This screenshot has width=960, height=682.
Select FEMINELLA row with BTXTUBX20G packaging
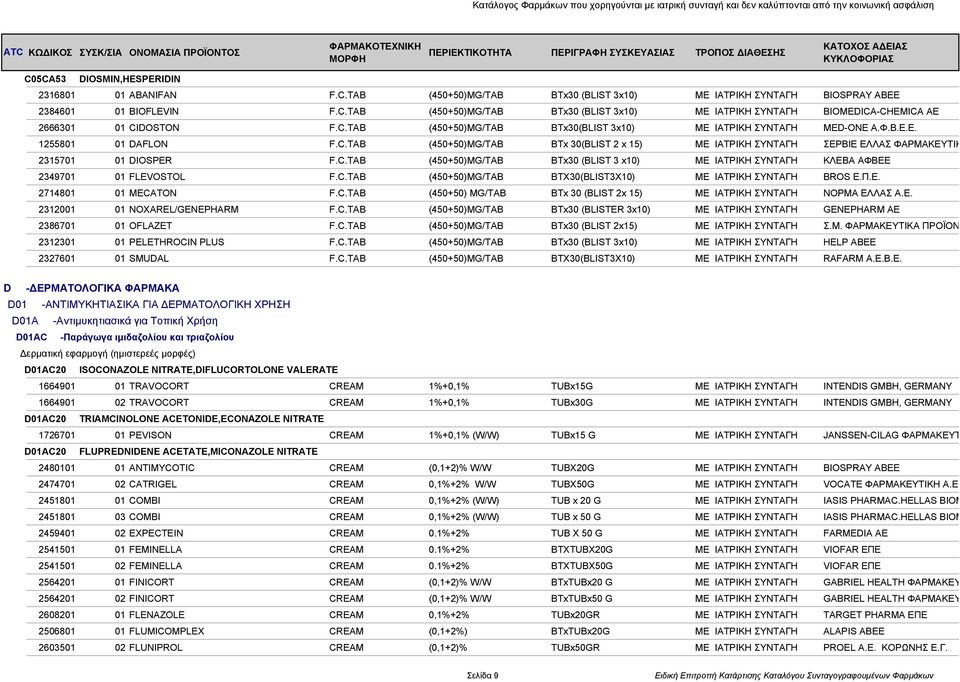click(x=492, y=550)
